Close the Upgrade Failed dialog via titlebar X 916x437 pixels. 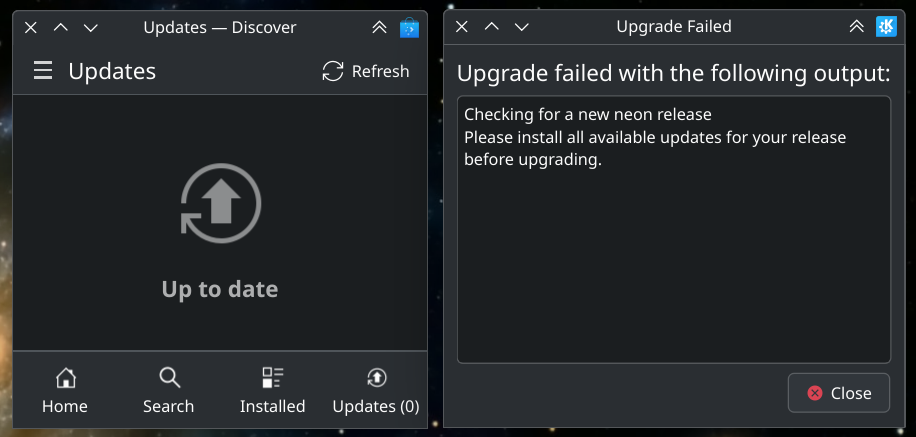pyautogui.click(x=461, y=27)
